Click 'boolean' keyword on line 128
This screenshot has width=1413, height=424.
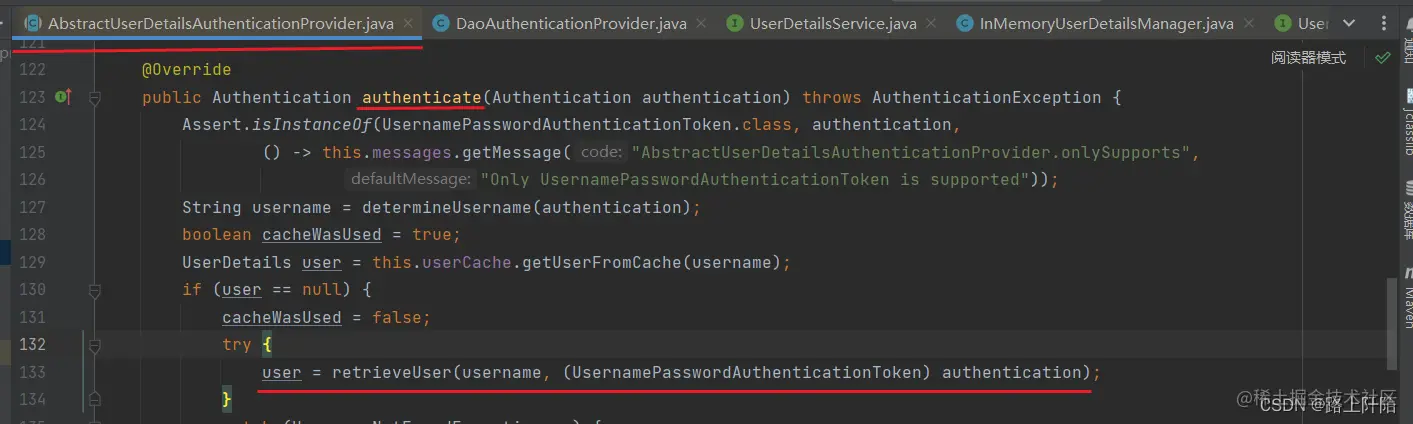tap(217, 235)
